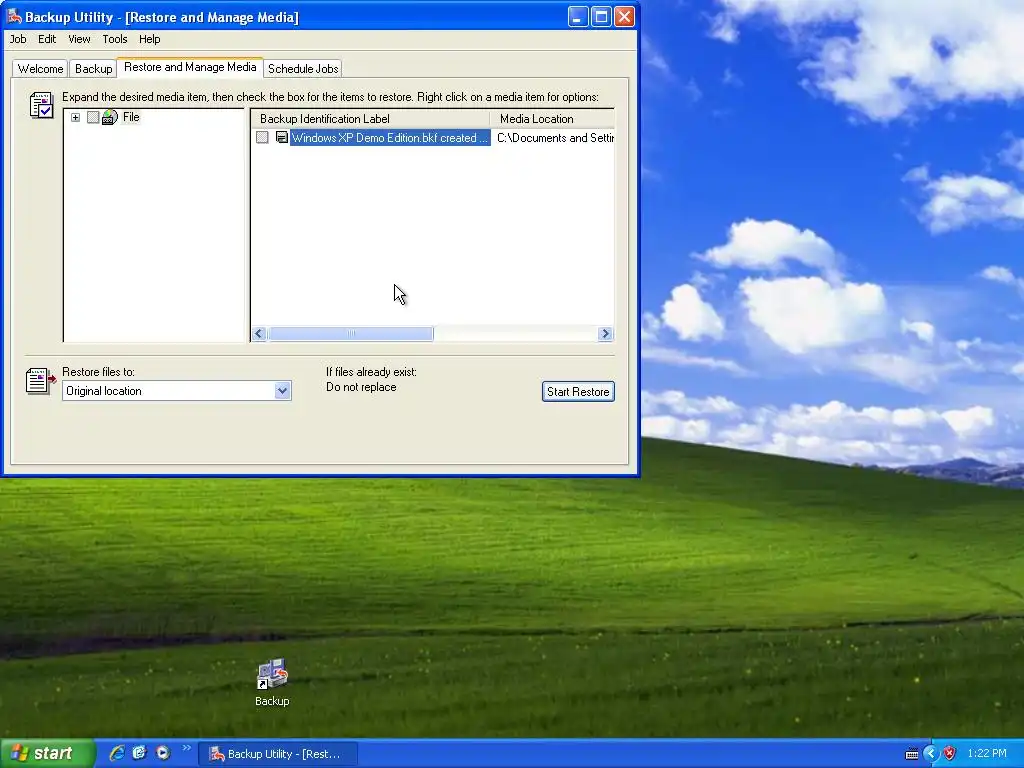Click the Backup Utility title bar icon
1024x768 pixels.
tap(14, 16)
